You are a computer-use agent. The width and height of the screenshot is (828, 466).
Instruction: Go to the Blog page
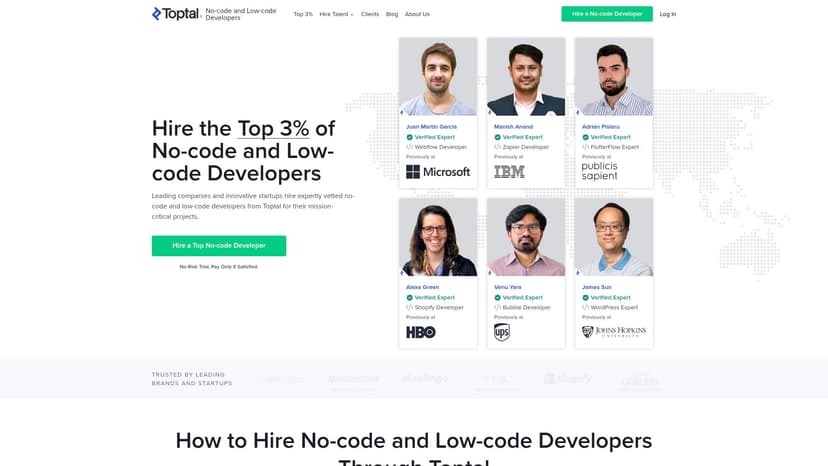pos(392,14)
